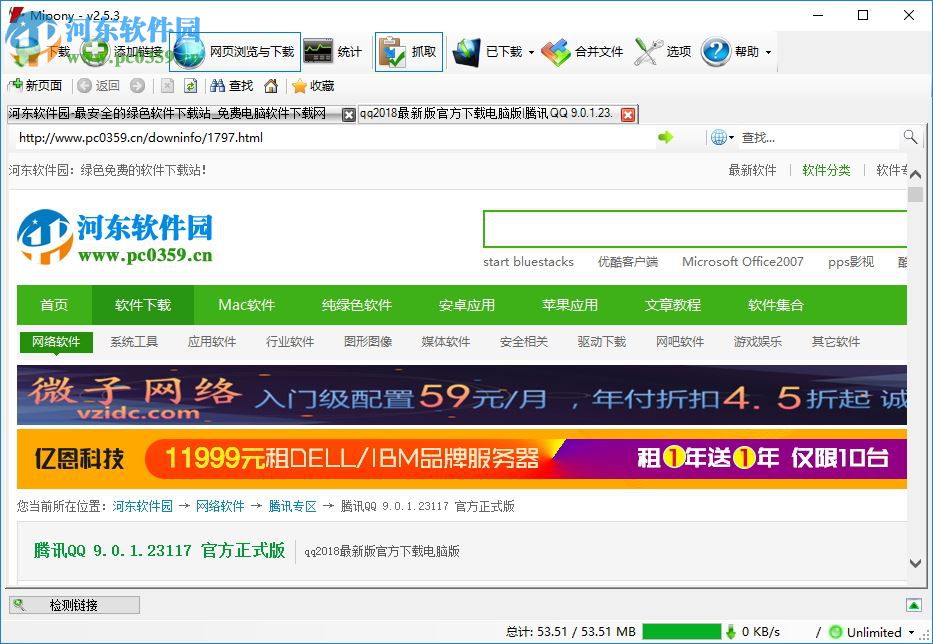Click the Home icon in browser toolbar

pyautogui.click(x=270, y=86)
